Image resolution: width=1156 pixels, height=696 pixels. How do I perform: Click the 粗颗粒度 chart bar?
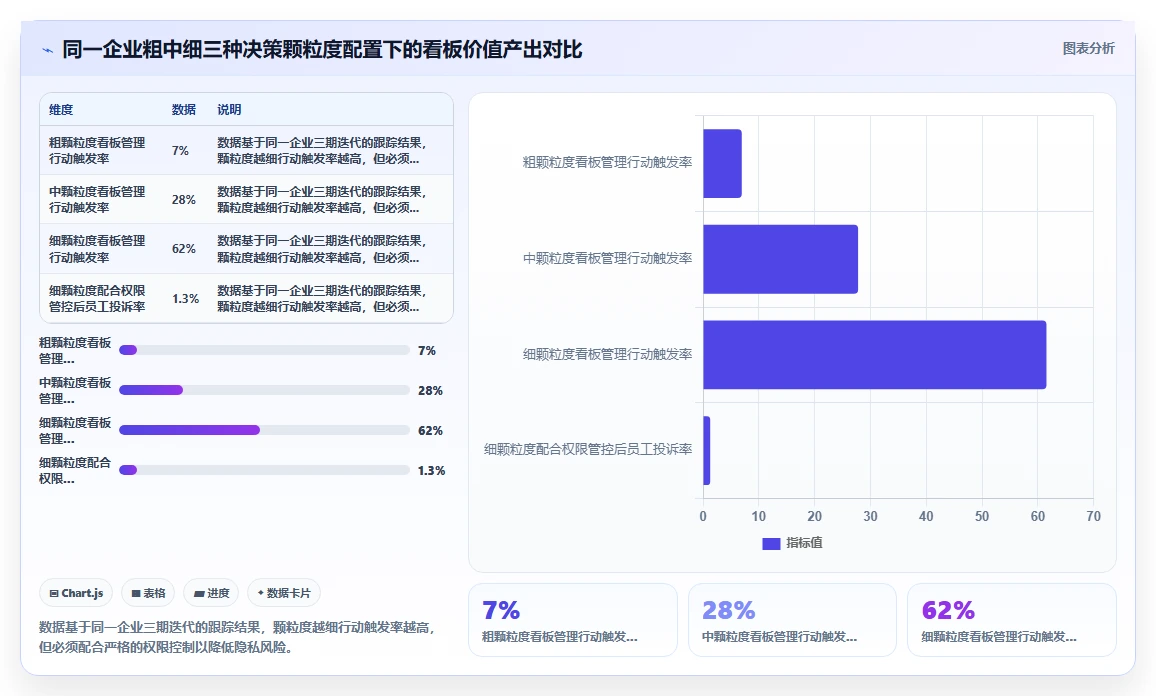pos(722,164)
